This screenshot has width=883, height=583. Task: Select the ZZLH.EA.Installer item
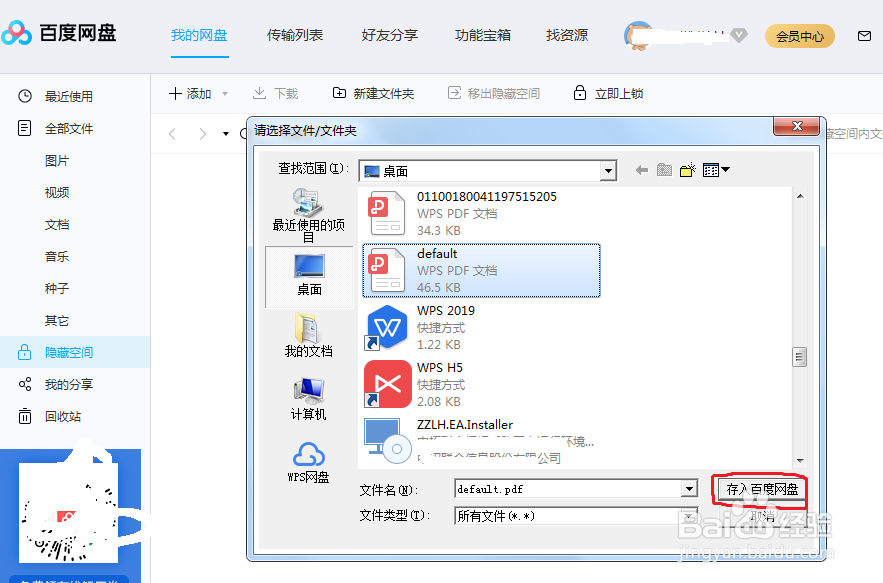point(481,441)
